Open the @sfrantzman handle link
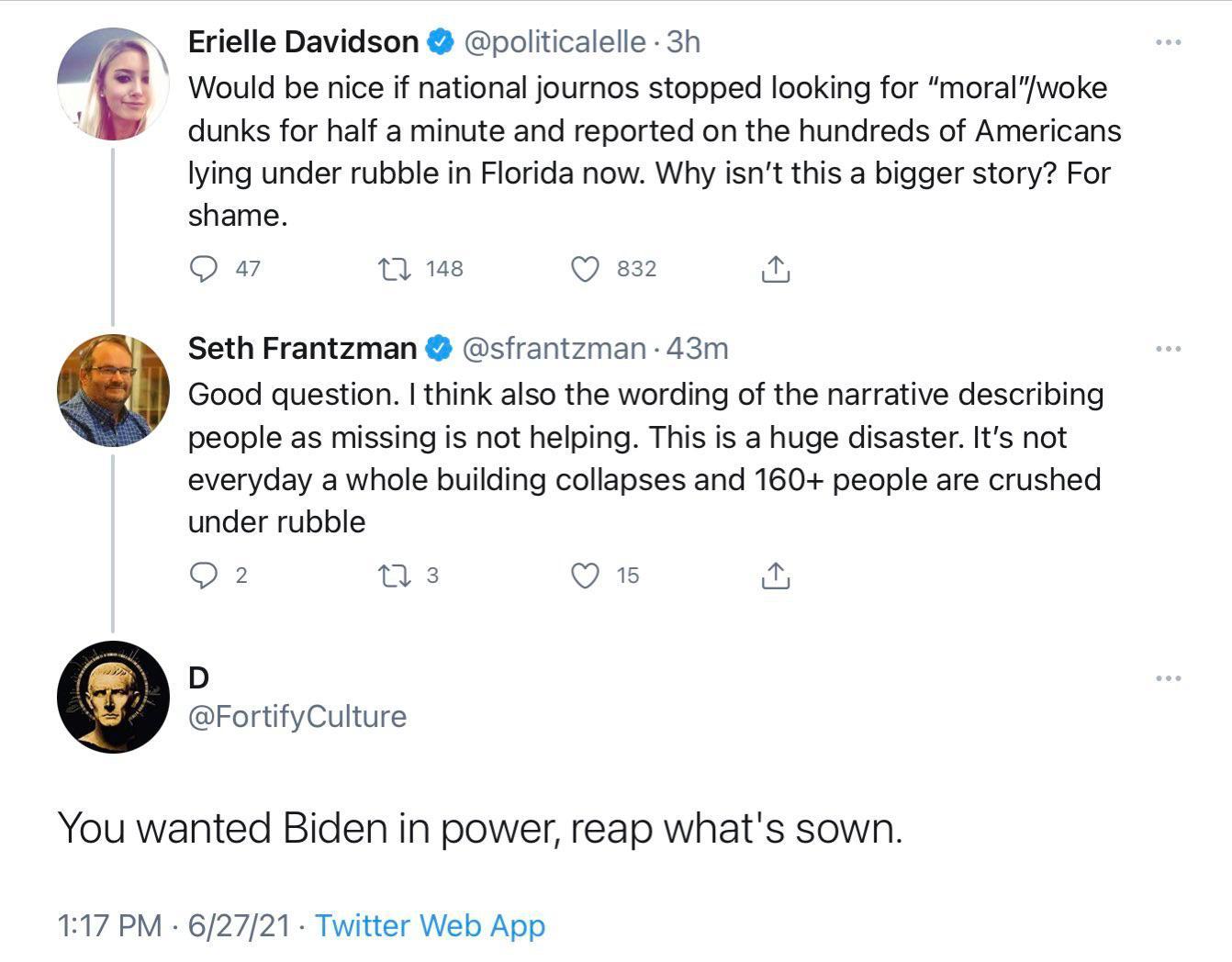 click(554, 349)
